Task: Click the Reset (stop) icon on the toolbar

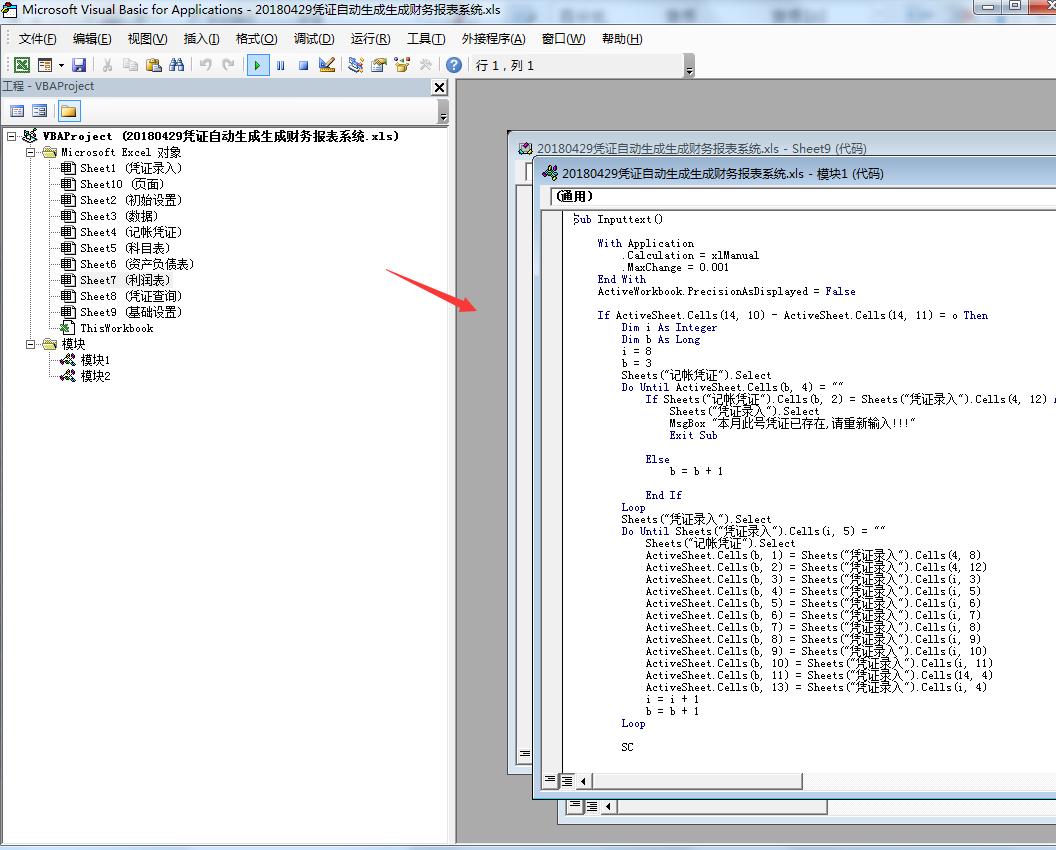Action: pyautogui.click(x=304, y=64)
